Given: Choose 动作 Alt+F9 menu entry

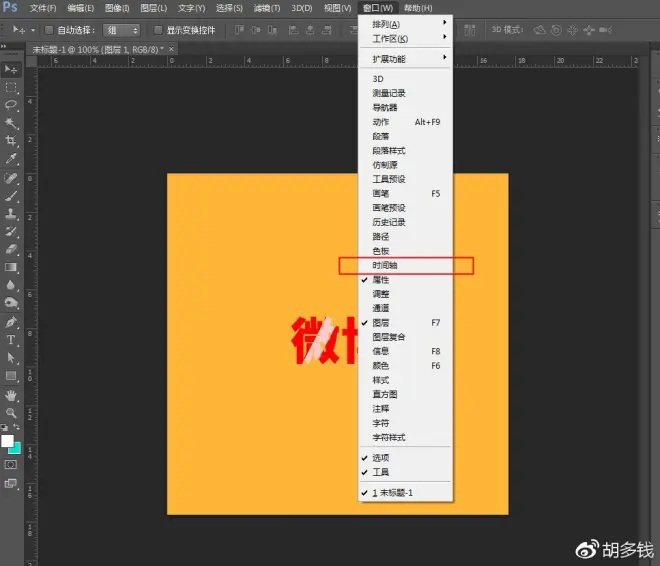Looking at the screenshot, I should 406,122.
